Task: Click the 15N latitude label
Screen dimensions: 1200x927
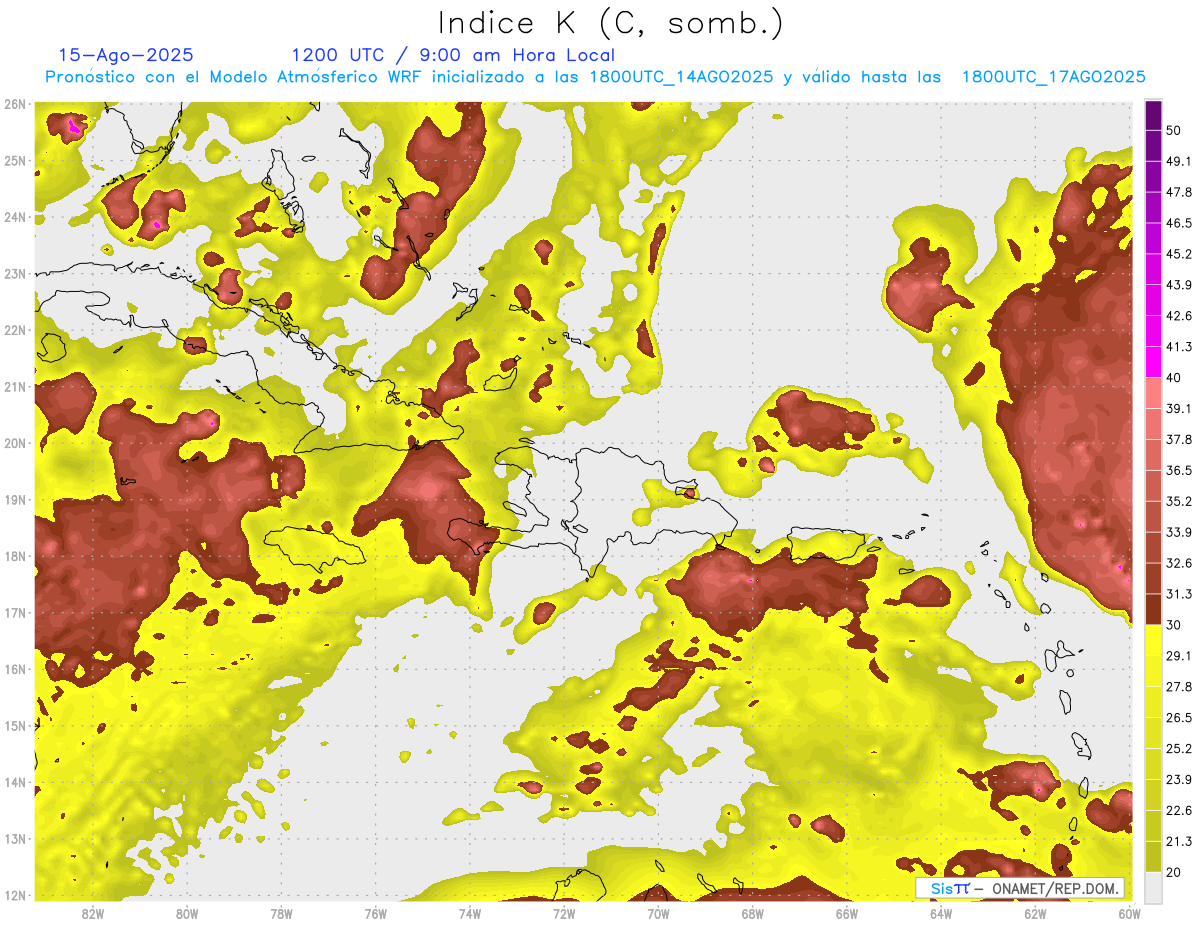Action: click(x=15, y=725)
